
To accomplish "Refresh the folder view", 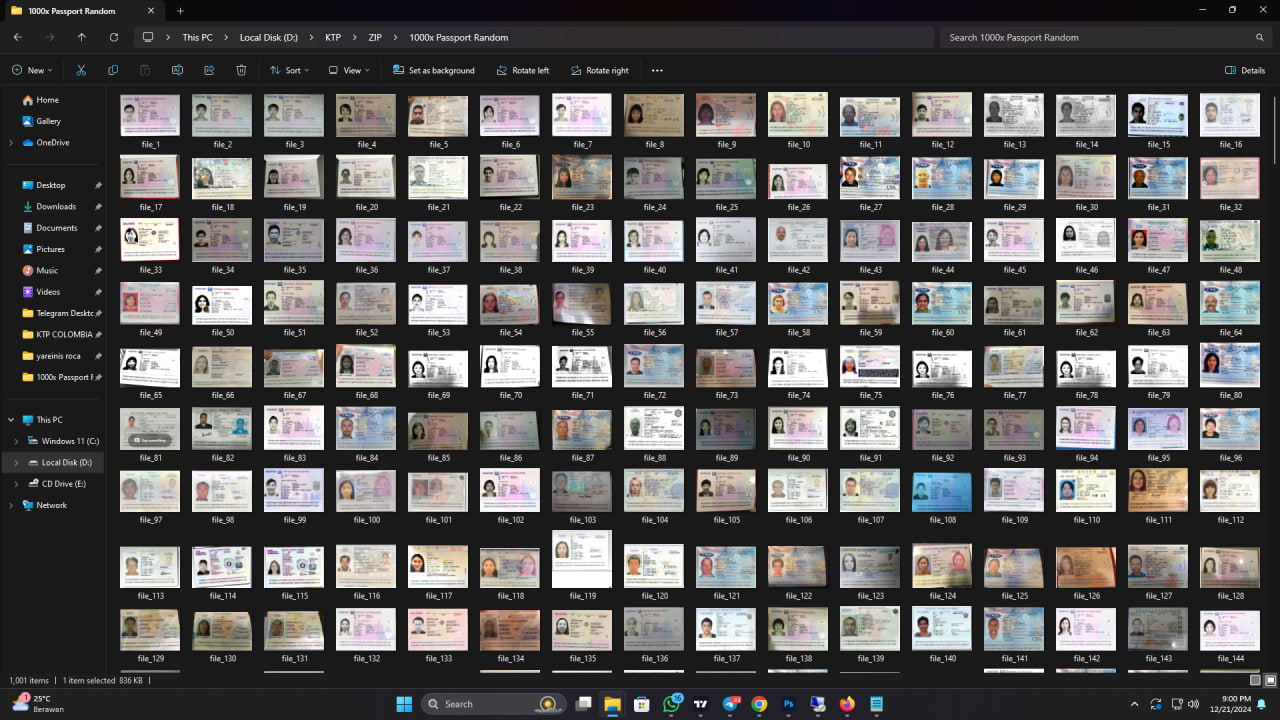I will point(114,37).
